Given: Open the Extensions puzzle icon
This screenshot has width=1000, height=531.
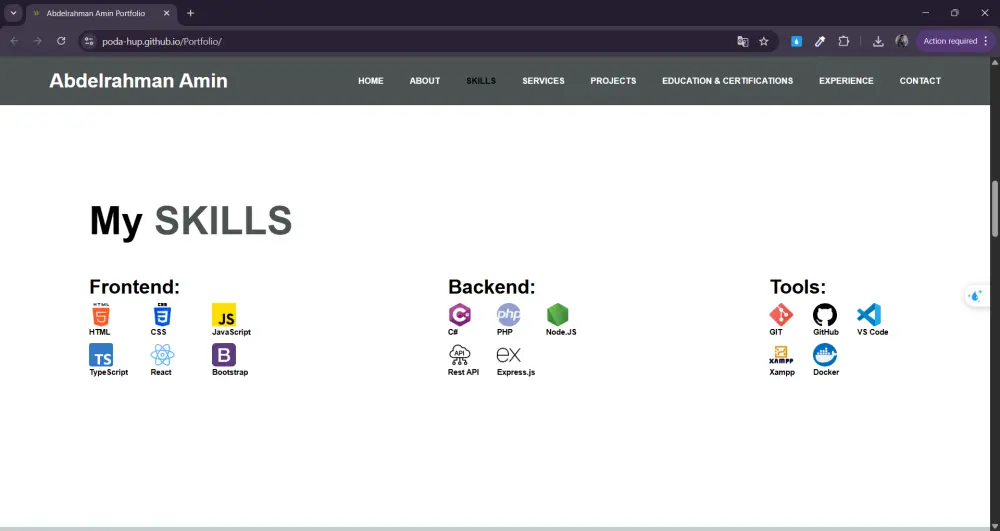Looking at the screenshot, I should [843, 41].
